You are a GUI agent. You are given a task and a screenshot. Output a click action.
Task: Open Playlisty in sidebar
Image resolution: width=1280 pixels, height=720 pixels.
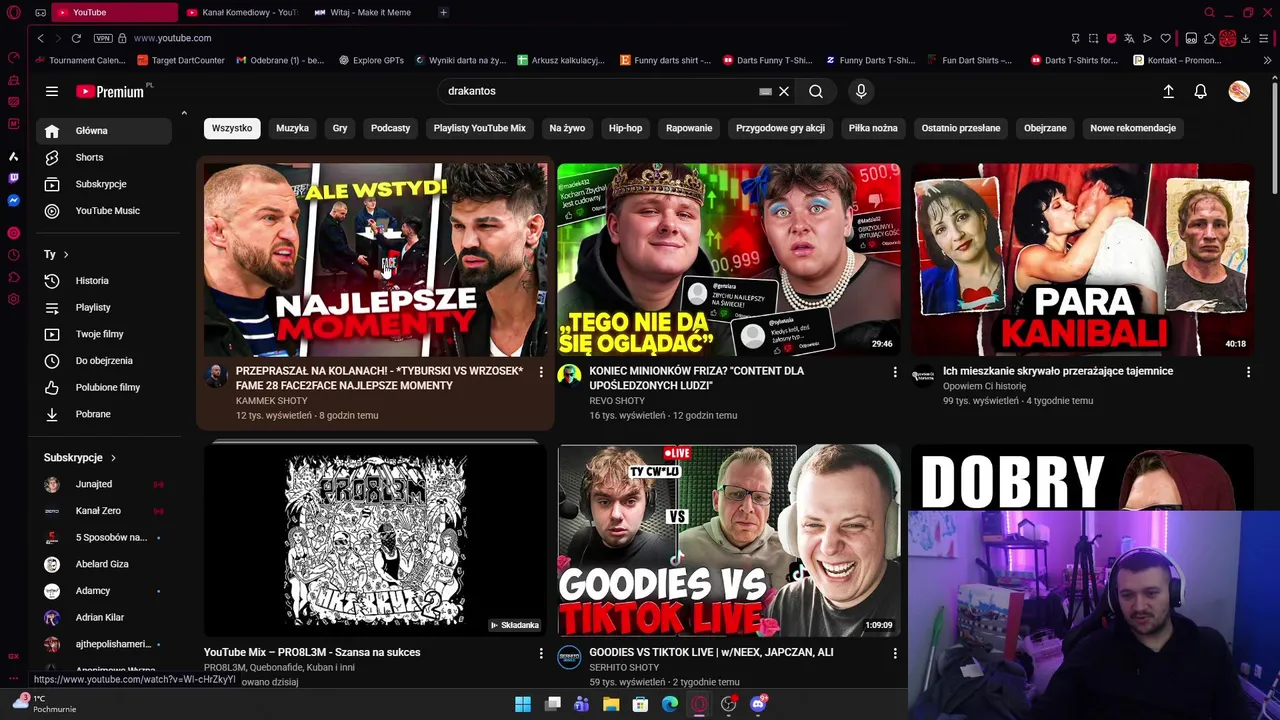tap(104, 307)
